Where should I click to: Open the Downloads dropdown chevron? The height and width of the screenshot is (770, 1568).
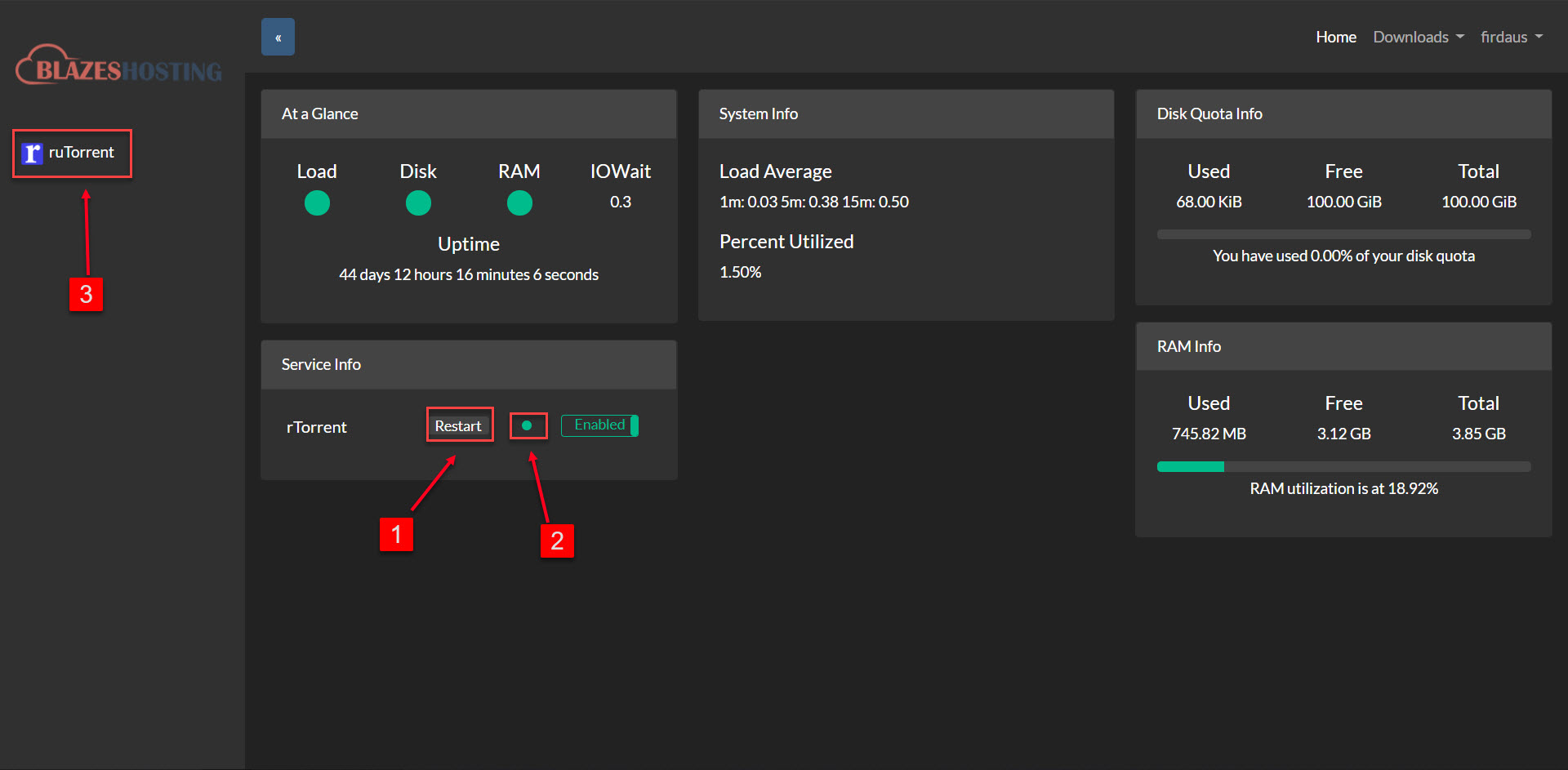click(1461, 36)
